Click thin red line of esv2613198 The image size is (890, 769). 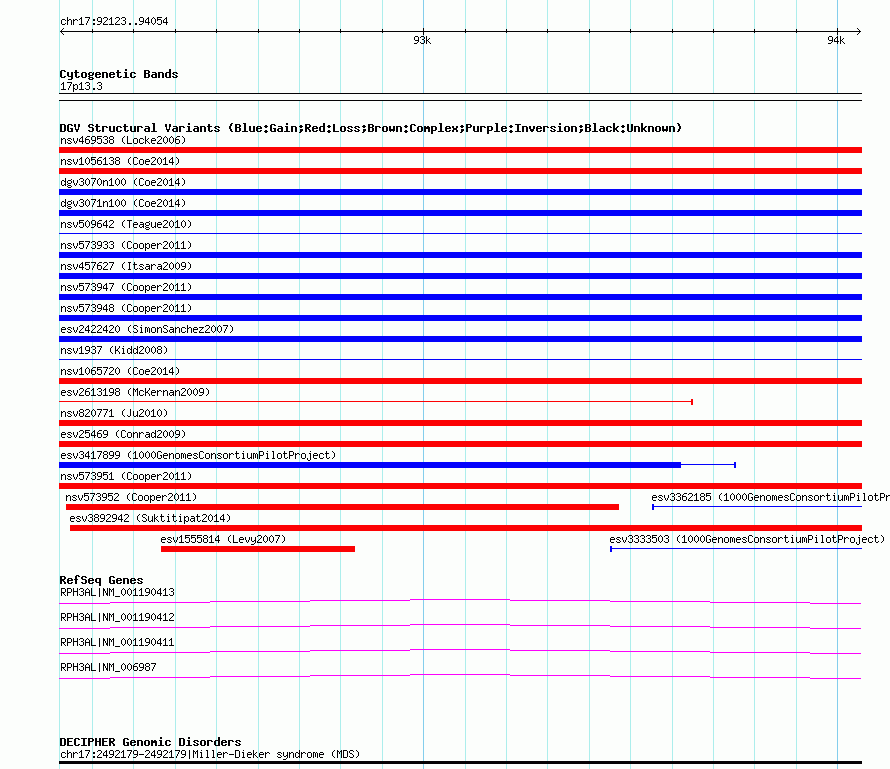(376, 402)
